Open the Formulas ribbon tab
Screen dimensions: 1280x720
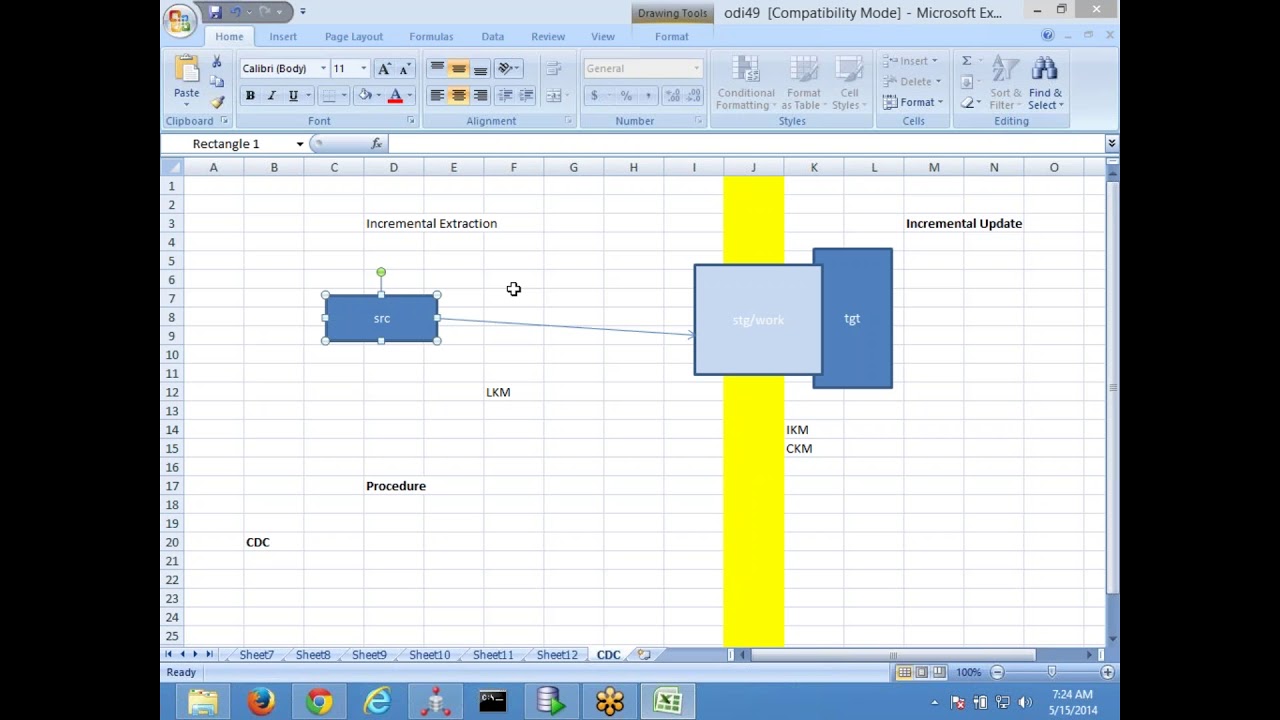point(431,36)
